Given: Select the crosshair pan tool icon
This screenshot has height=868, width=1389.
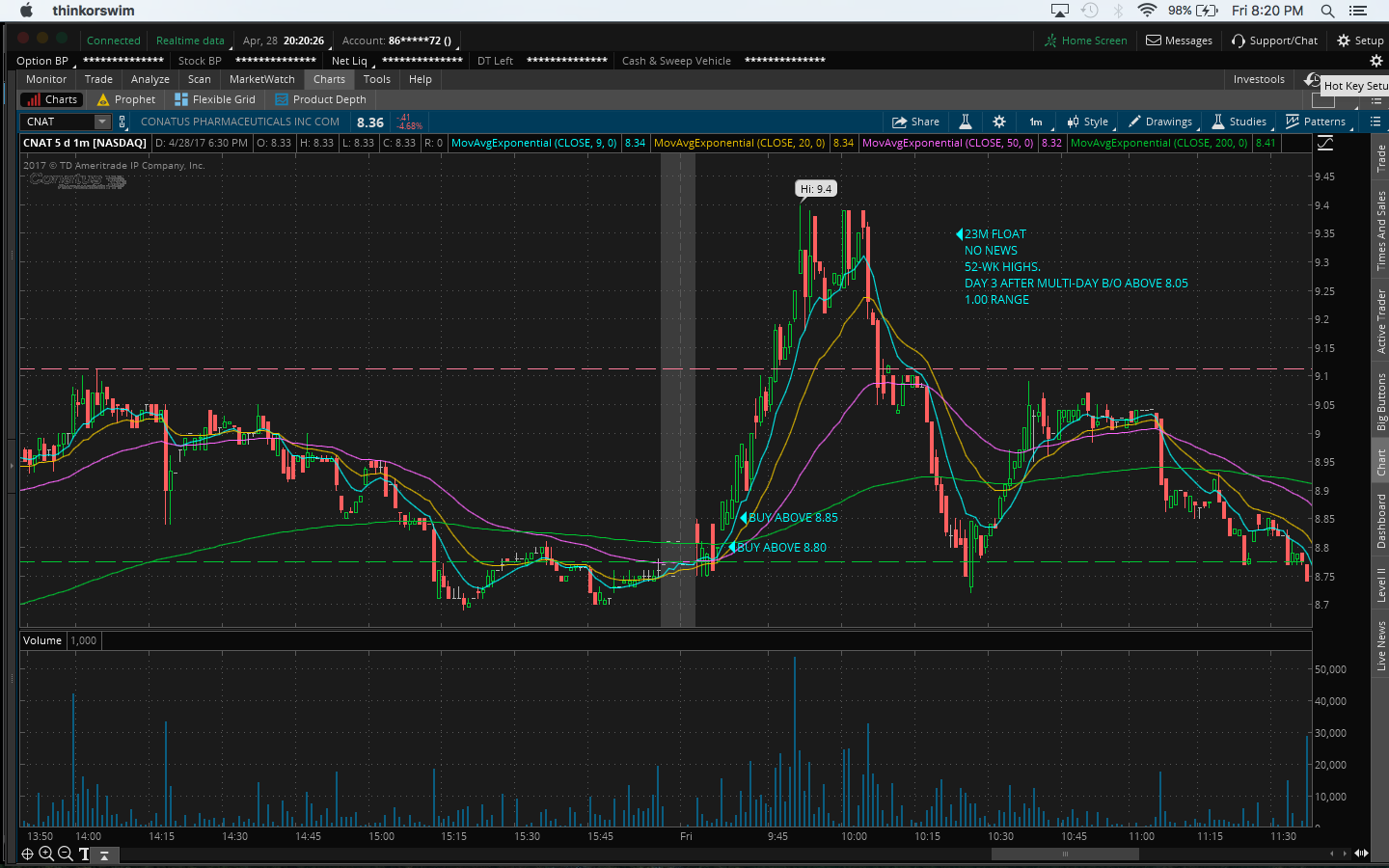Looking at the screenshot, I should (x=27, y=854).
